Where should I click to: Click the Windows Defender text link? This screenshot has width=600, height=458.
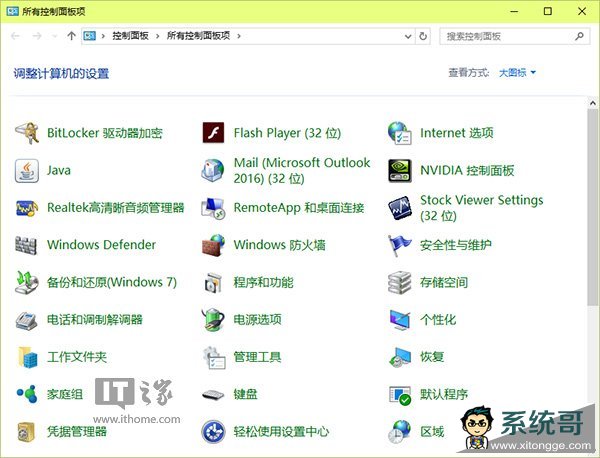tap(101, 244)
